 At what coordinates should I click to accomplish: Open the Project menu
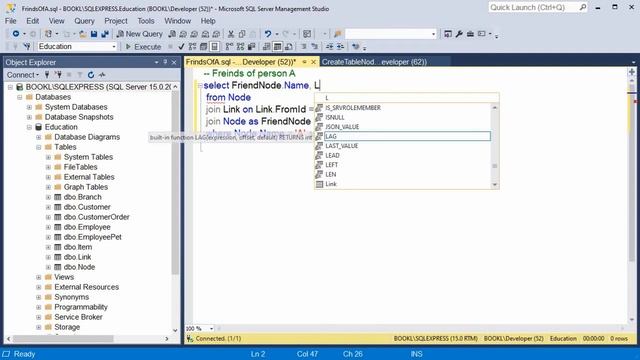pos(116,21)
